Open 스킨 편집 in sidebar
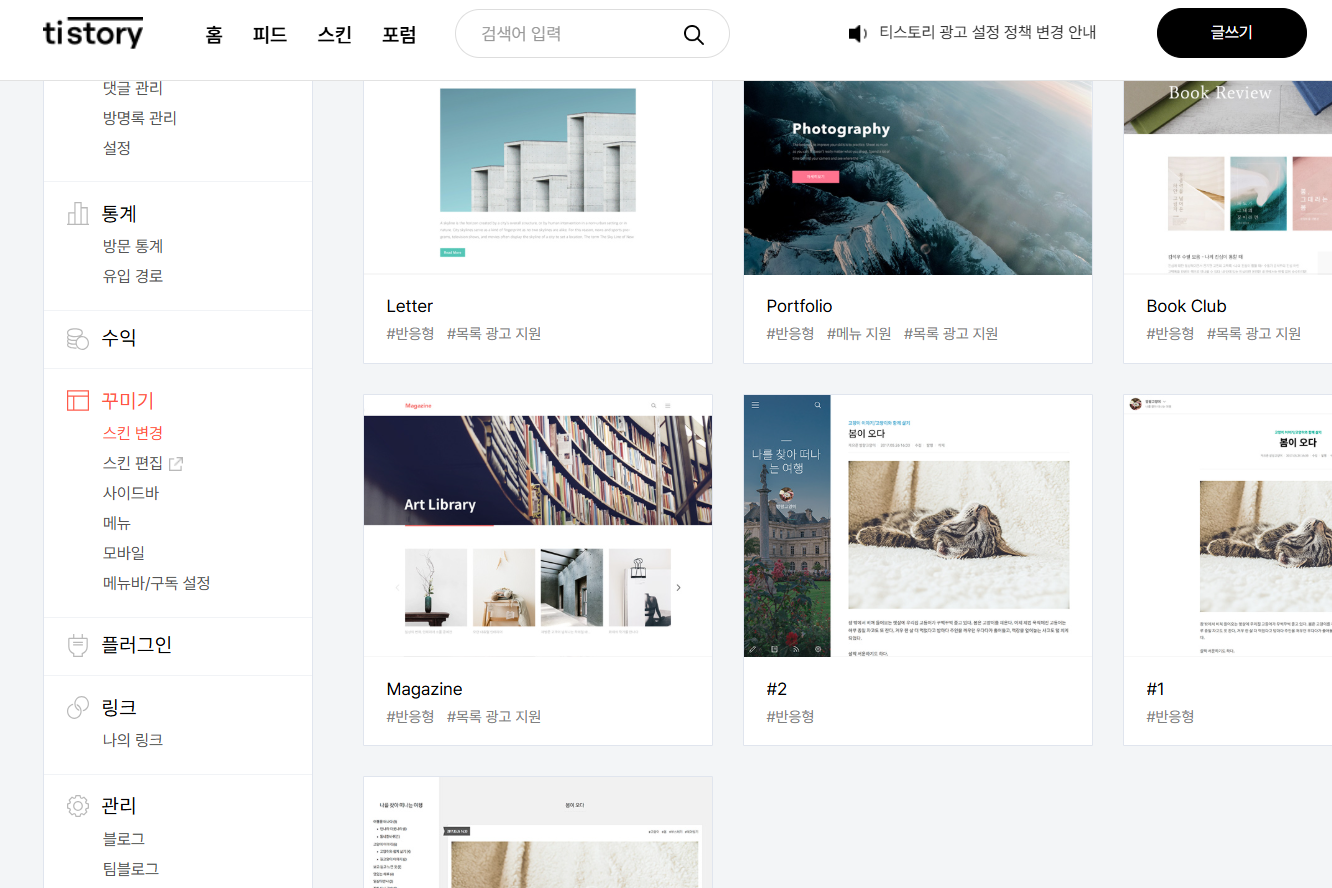Viewport: 1332px width, 888px height. [x=133, y=463]
